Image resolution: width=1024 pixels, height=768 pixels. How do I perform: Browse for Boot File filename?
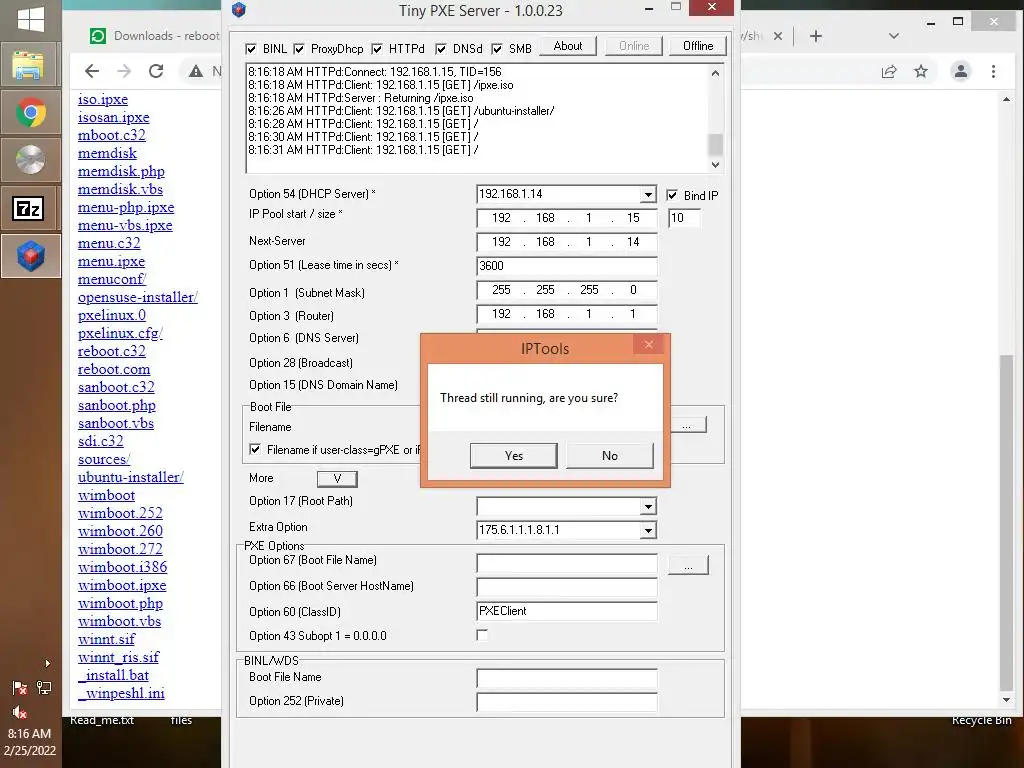[x=687, y=426]
